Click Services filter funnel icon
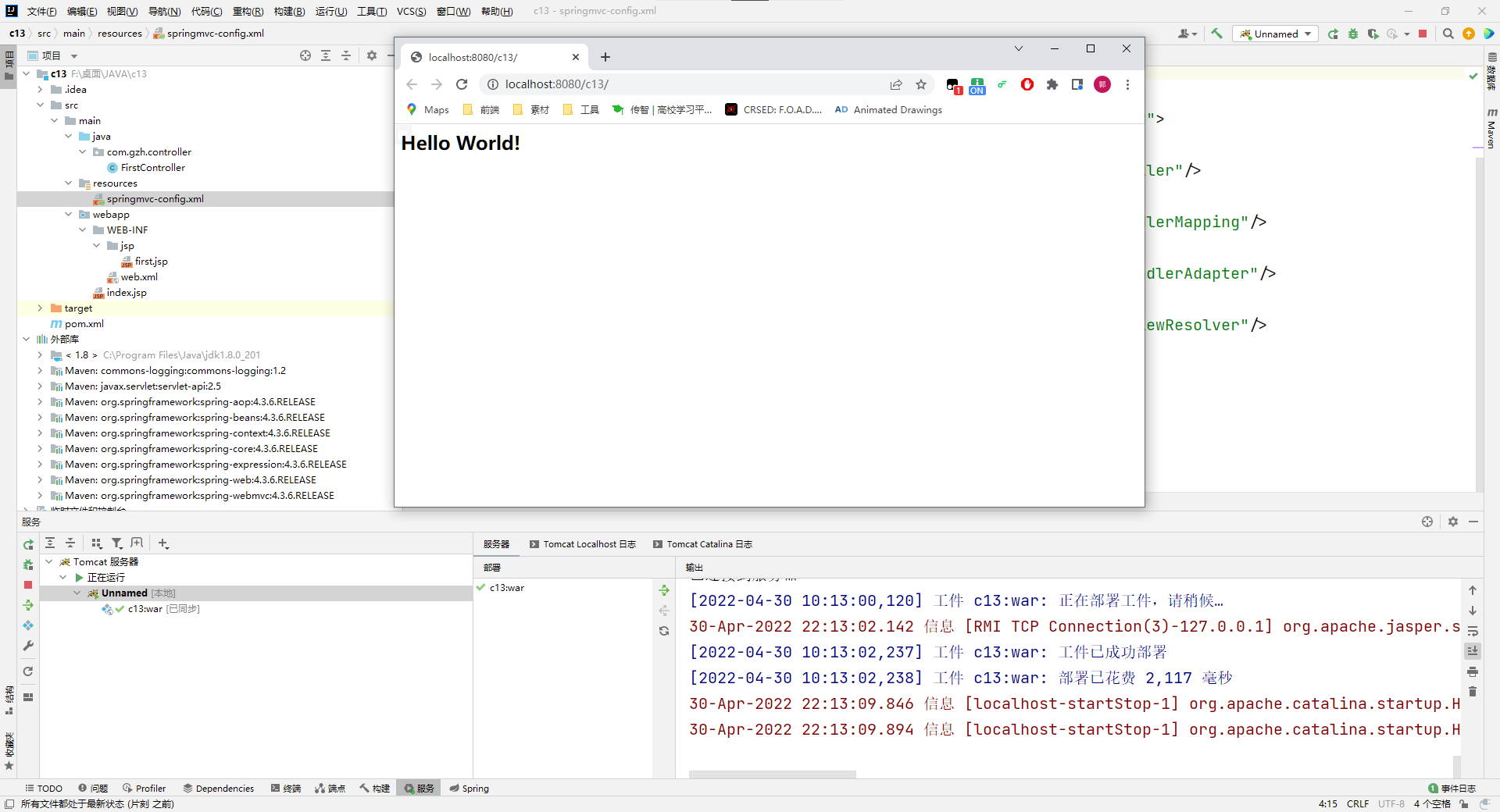Image resolution: width=1500 pixels, height=812 pixels. tap(117, 543)
